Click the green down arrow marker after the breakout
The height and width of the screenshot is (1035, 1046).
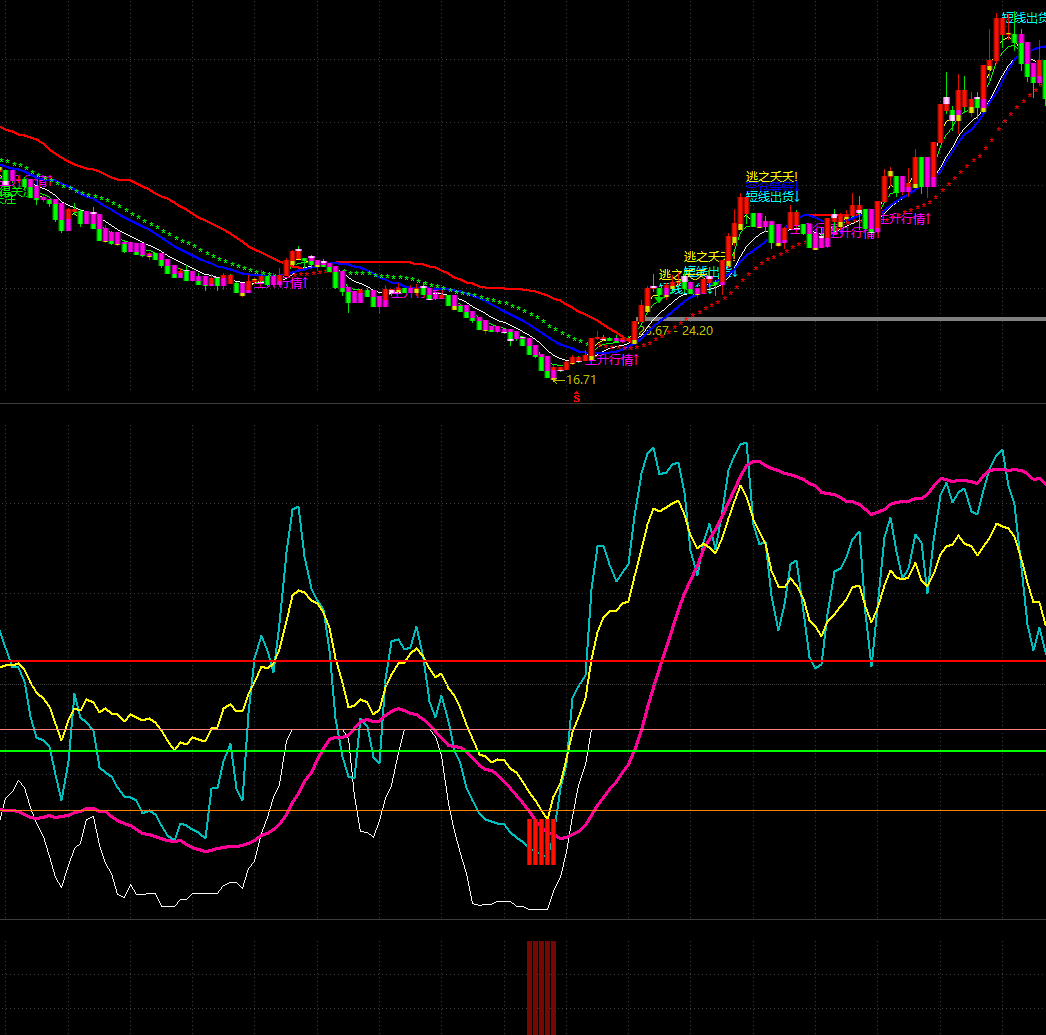click(x=658, y=298)
